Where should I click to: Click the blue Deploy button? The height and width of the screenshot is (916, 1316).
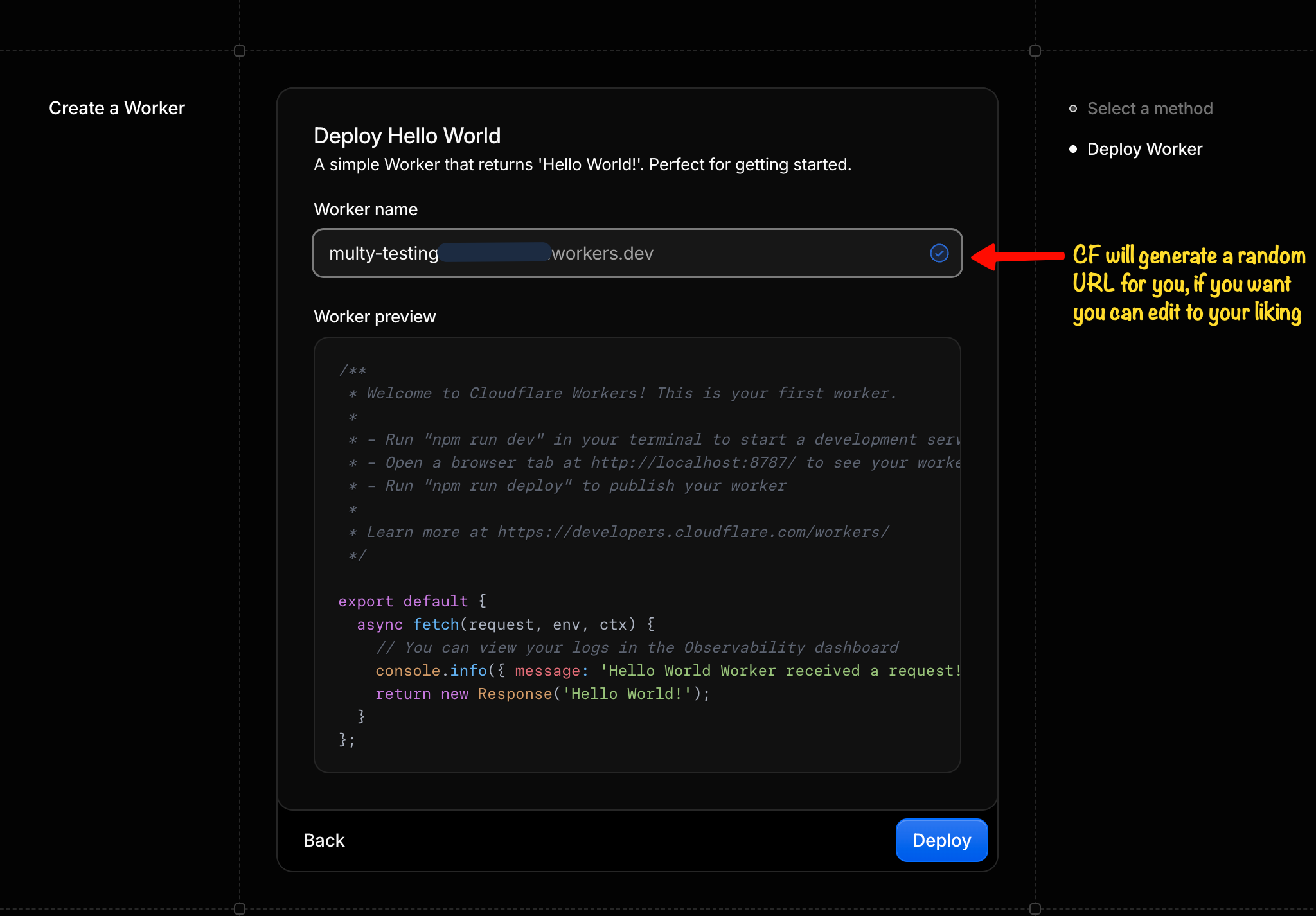[x=941, y=840]
